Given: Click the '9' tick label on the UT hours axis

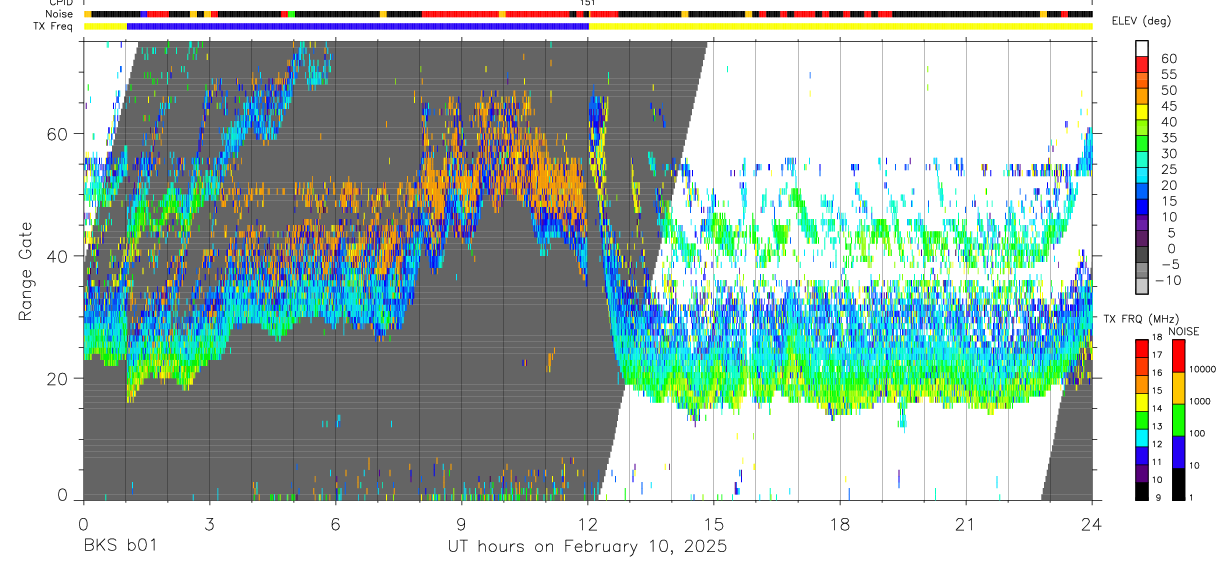Looking at the screenshot, I should point(461,524).
